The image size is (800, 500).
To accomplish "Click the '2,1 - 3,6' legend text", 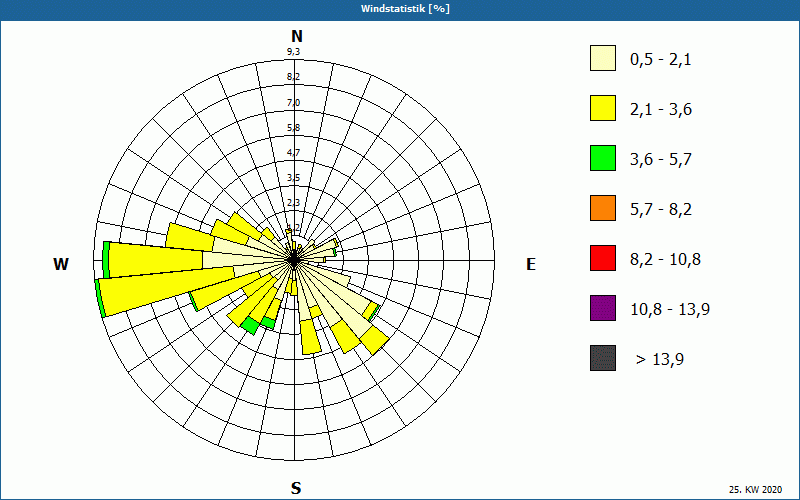I will pos(661,110).
